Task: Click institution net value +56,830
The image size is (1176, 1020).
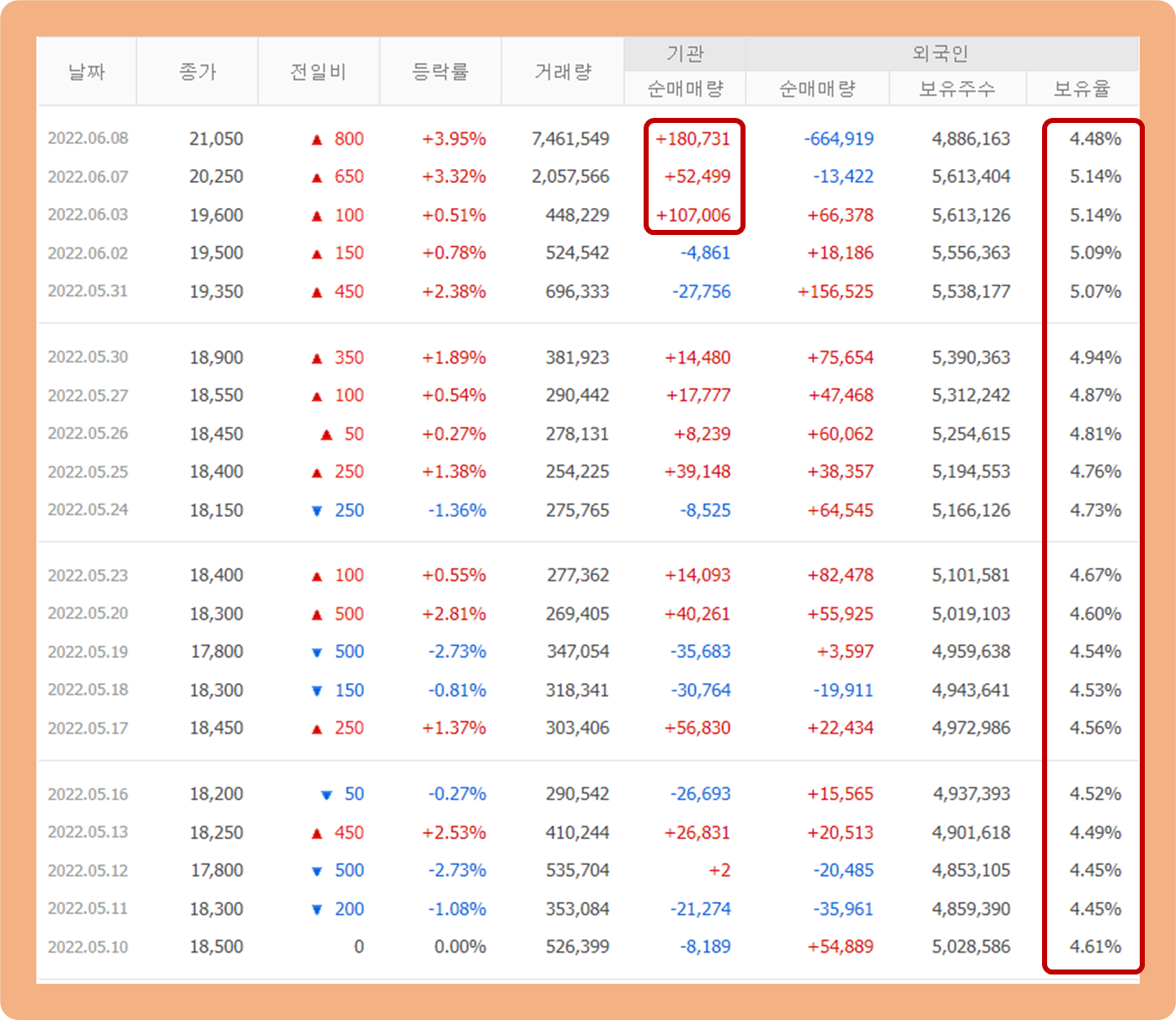Action: click(698, 728)
